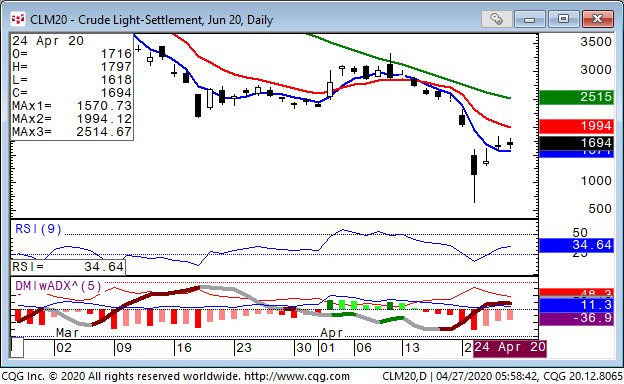Click the 06 date on time axis
The image size is (624, 384).
pyautogui.click(x=364, y=348)
